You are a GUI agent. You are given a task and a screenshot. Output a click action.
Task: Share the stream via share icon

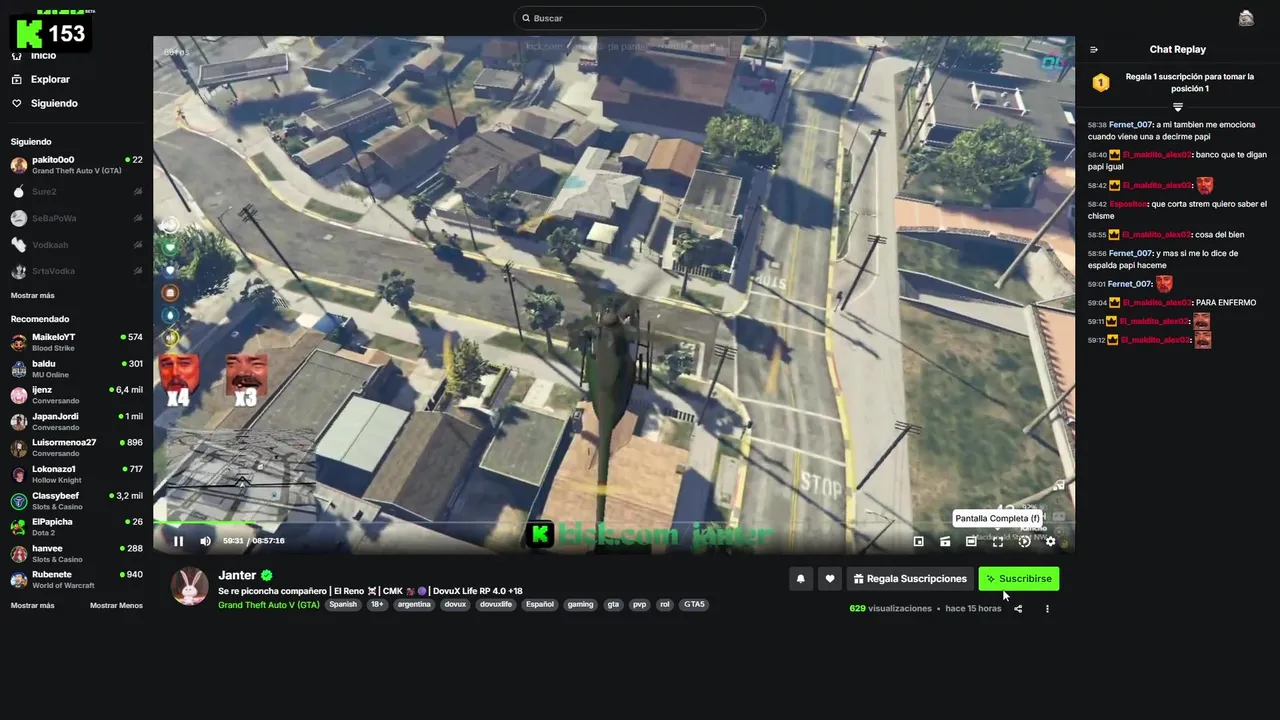(1018, 608)
